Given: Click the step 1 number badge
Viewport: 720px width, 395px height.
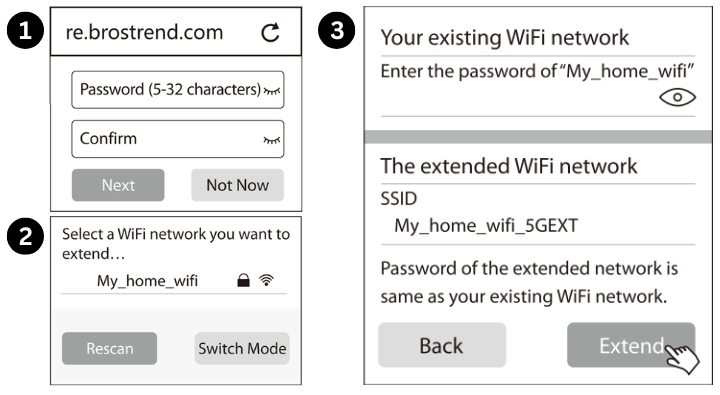Looking at the screenshot, I should click(25, 31).
